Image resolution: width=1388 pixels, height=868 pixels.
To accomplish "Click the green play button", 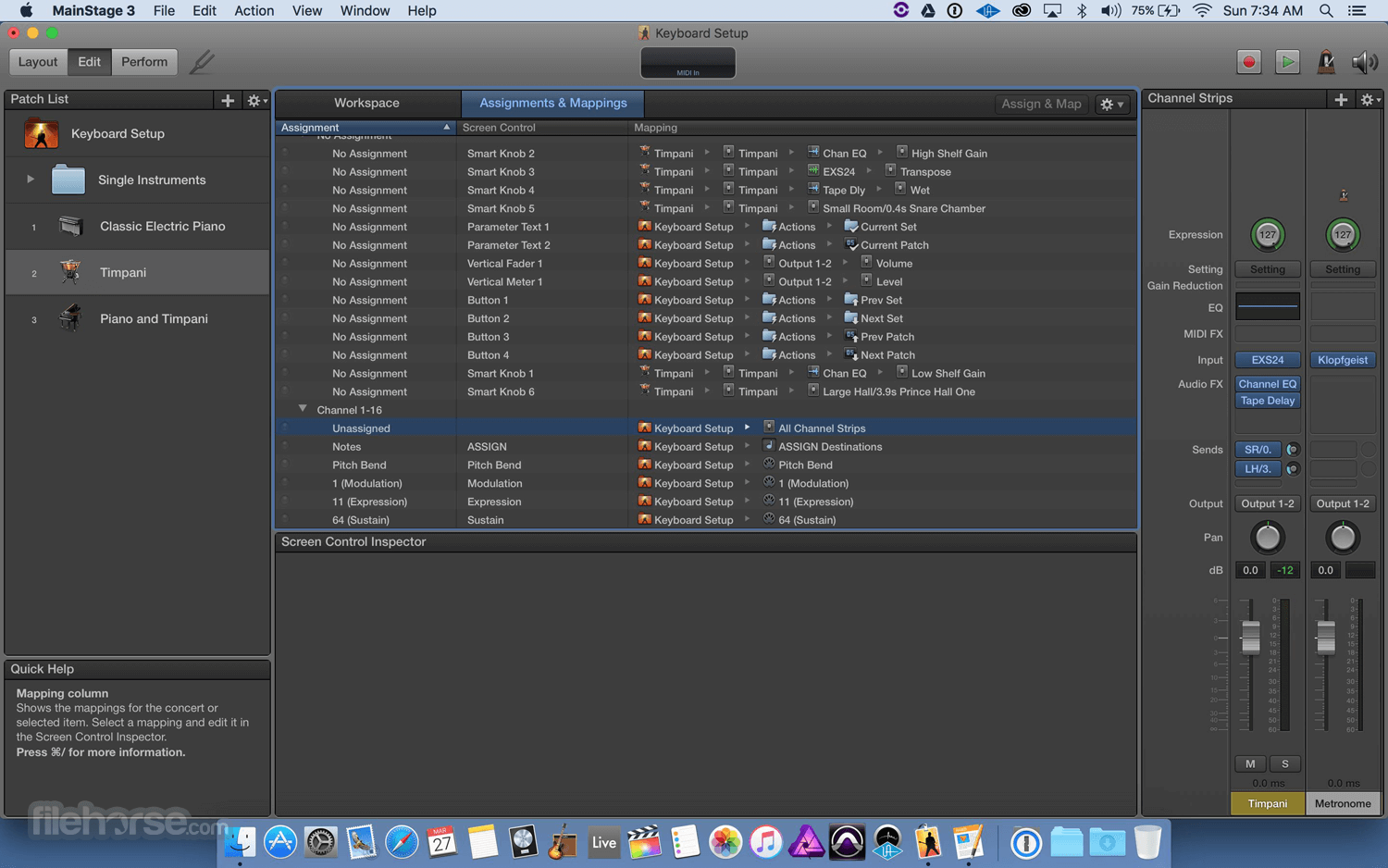I will pyautogui.click(x=1287, y=62).
